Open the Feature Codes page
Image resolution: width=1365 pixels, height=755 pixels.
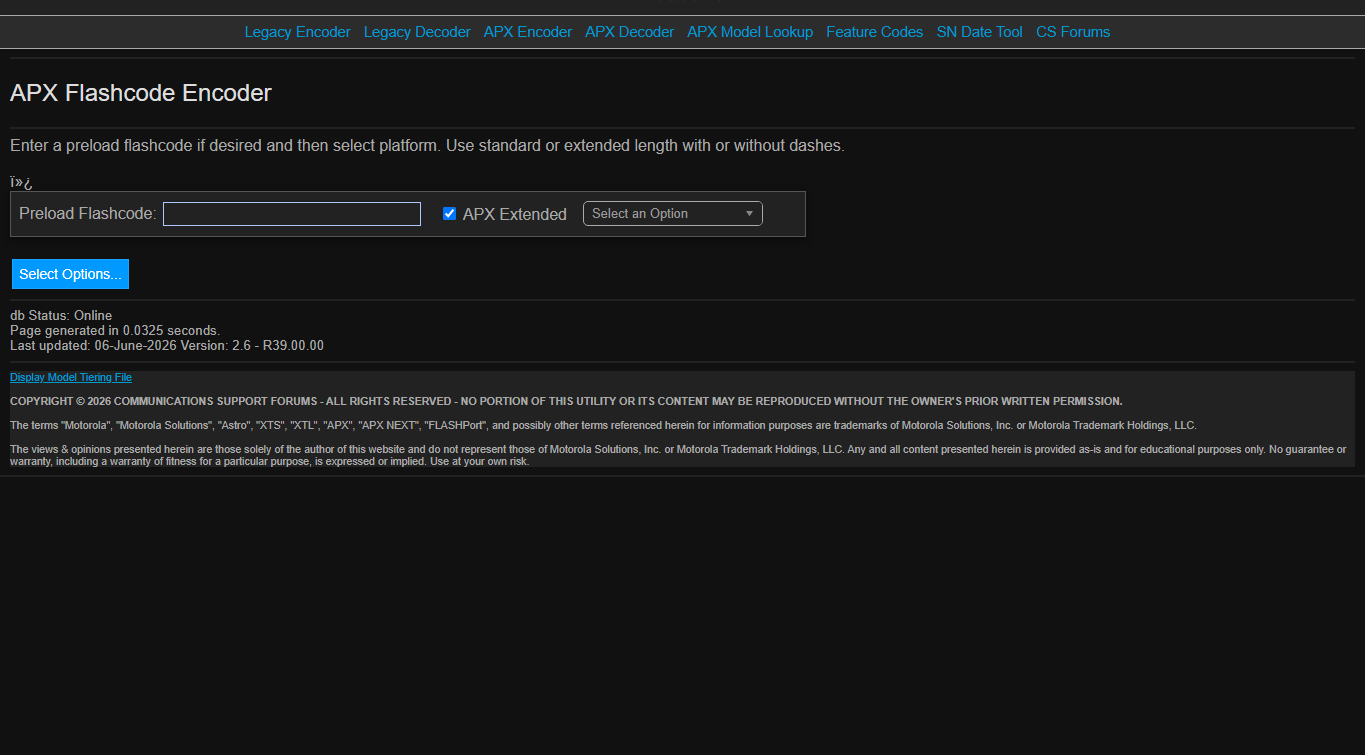tap(875, 32)
